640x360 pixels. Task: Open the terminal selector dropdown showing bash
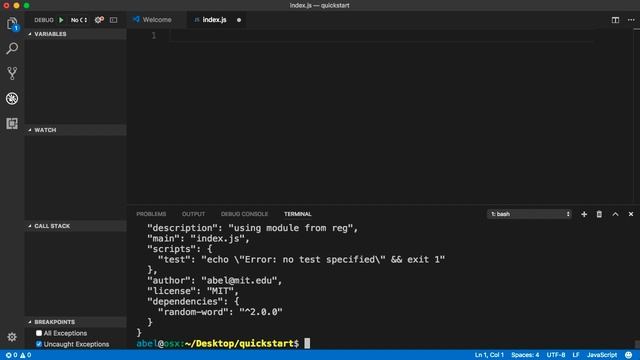529,214
